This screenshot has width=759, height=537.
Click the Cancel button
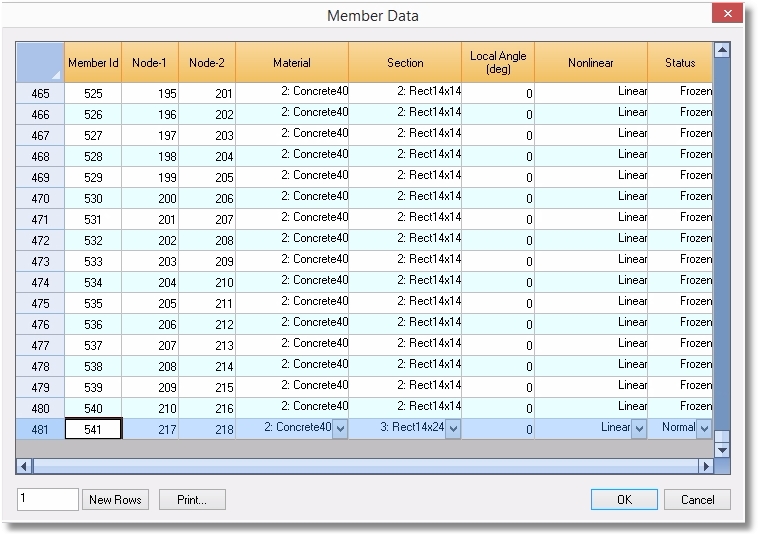[698, 500]
